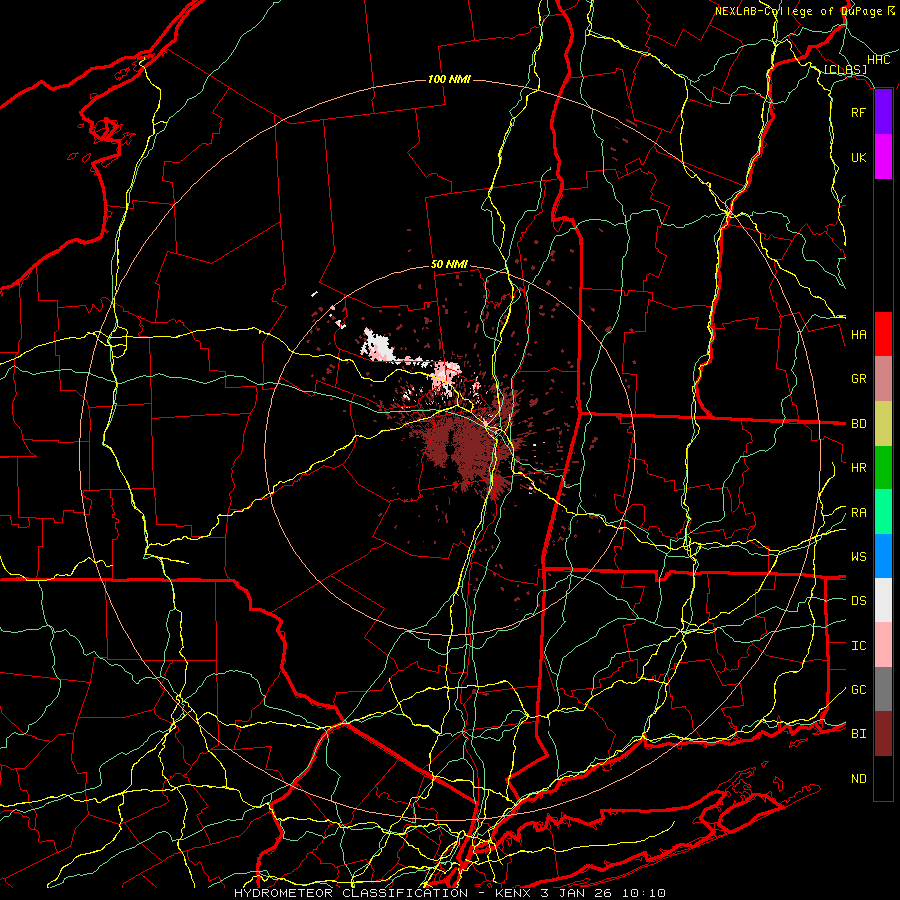Image resolution: width=900 pixels, height=900 pixels.
Task: Click the HA legend label
Action: point(858,334)
